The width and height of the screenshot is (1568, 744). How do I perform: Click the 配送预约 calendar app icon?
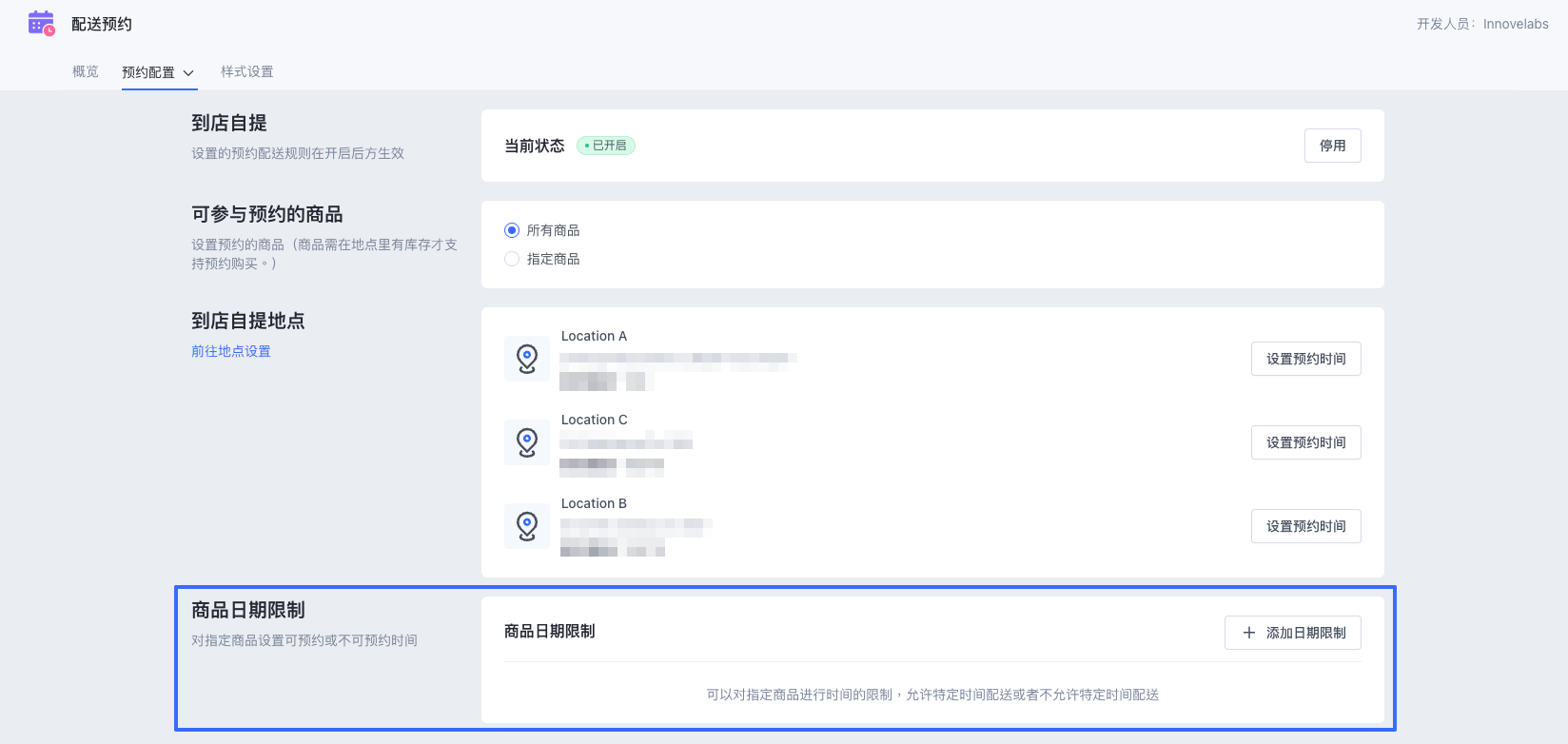click(x=42, y=24)
